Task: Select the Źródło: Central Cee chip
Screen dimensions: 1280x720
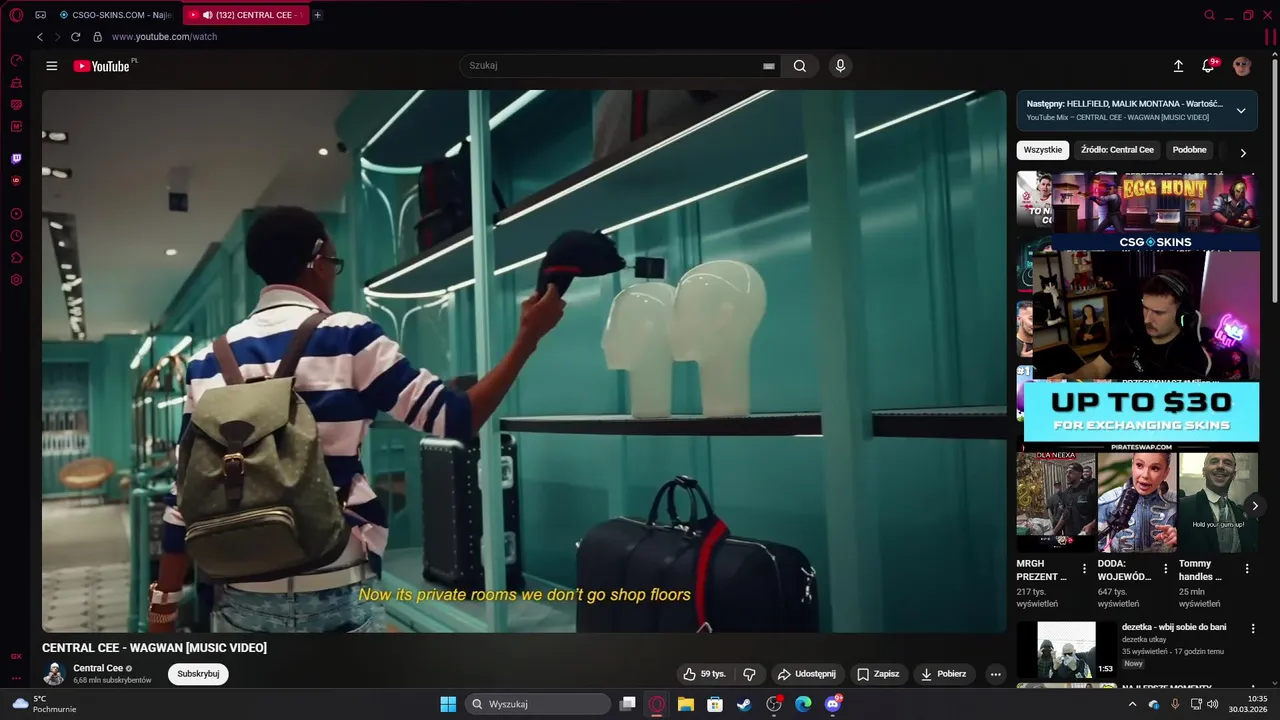Action: point(1117,150)
